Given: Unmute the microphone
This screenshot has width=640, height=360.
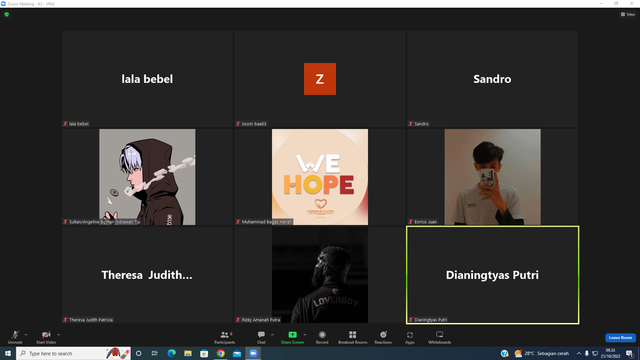Looking at the screenshot, I should 15,337.
